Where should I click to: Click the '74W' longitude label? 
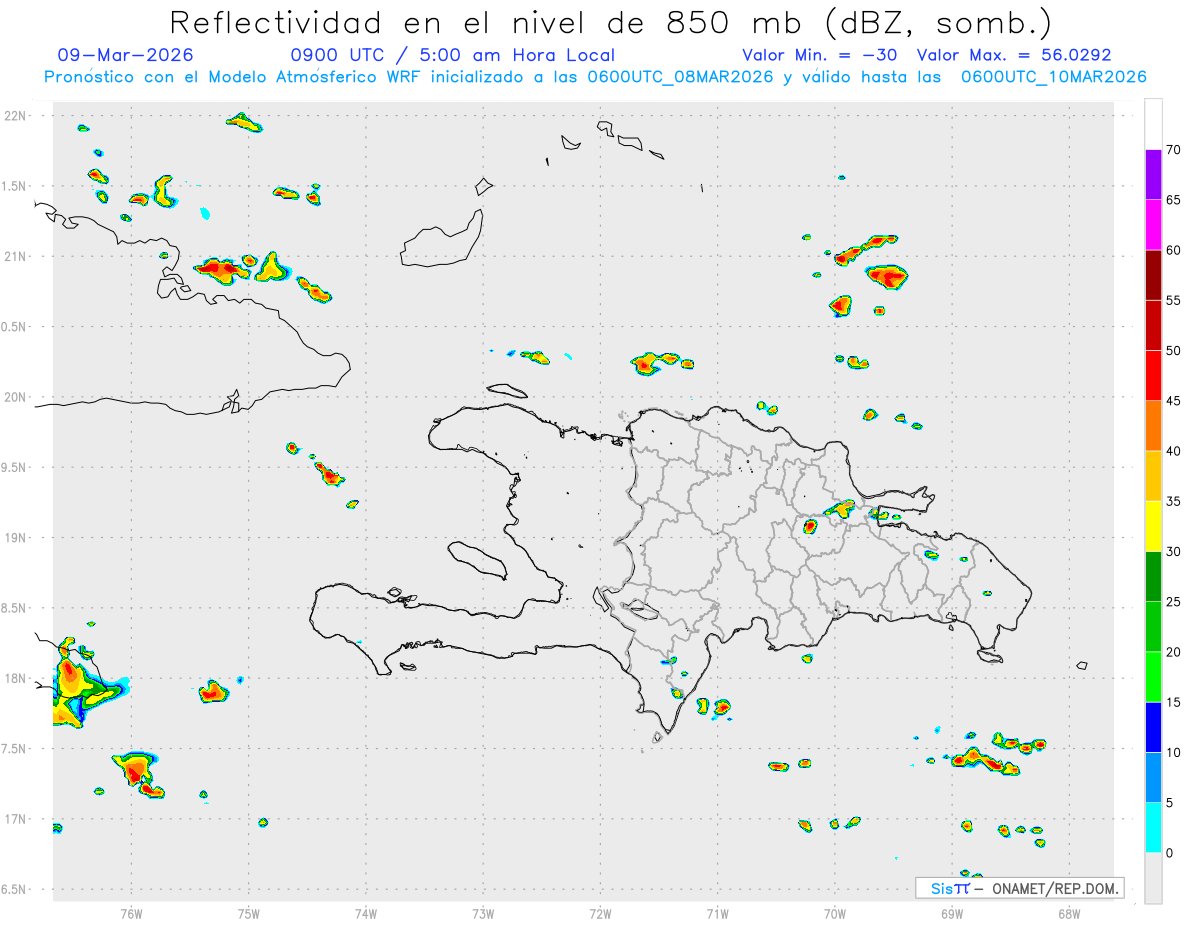(x=366, y=913)
